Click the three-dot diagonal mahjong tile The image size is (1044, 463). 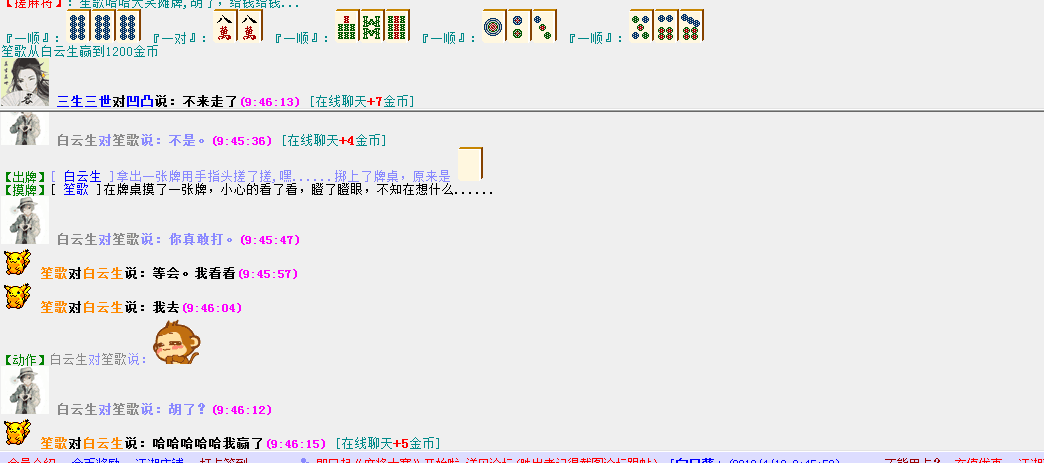(x=543, y=26)
